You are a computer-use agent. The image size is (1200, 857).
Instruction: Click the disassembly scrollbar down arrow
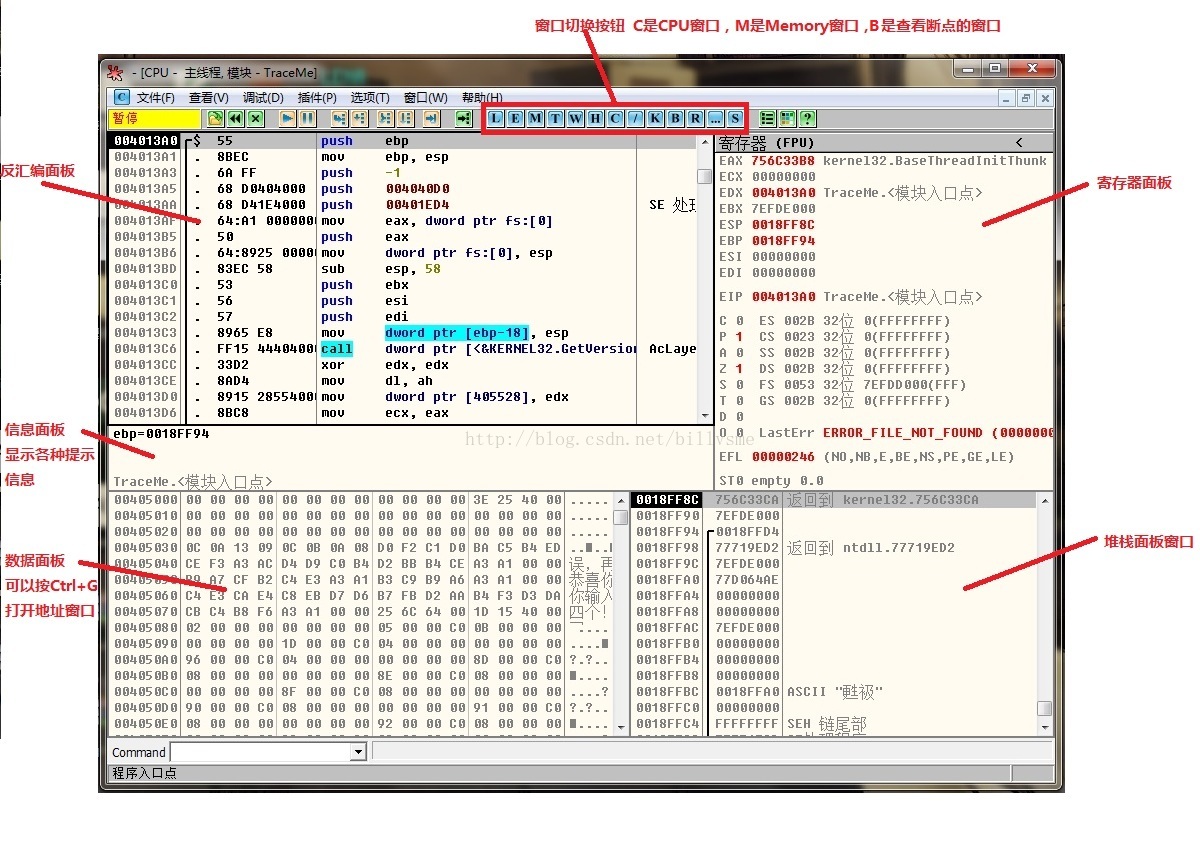(704, 415)
